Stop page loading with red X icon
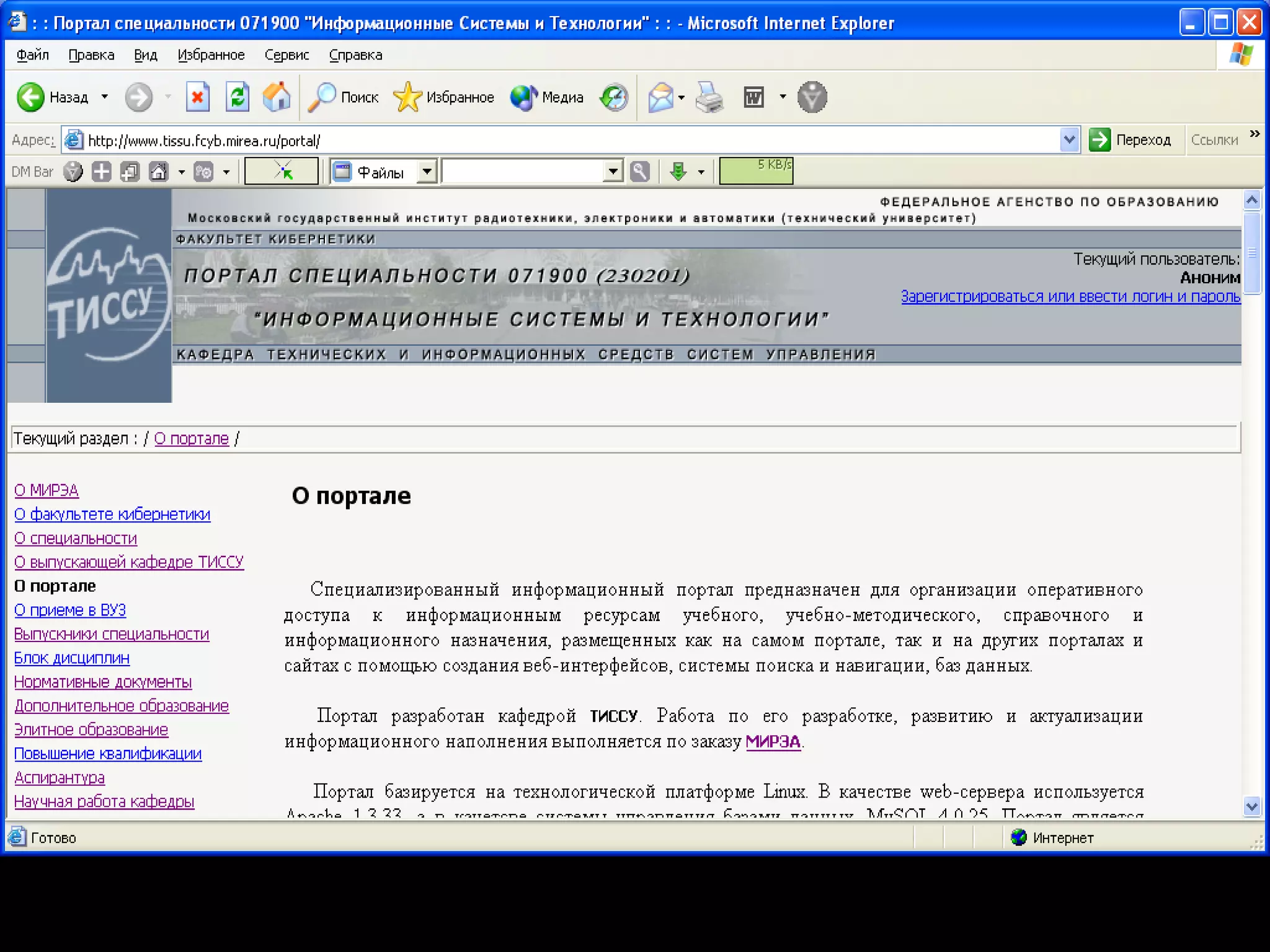This screenshot has width=1270, height=952. point(197,97)
